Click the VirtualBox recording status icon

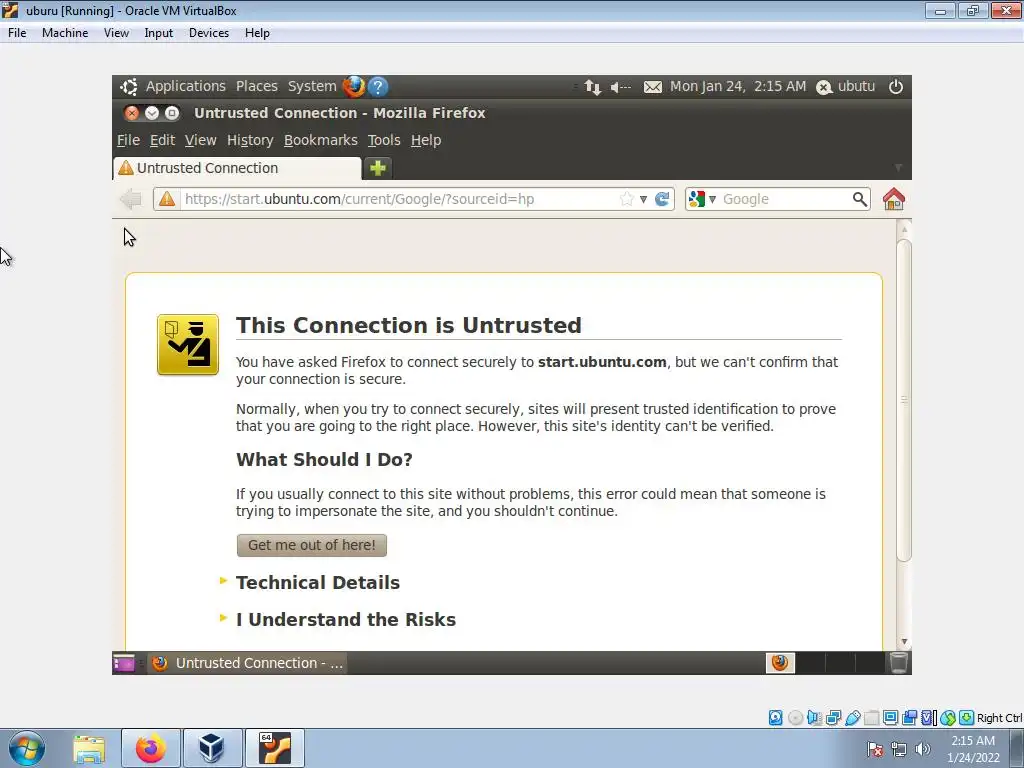pos(909,718)
